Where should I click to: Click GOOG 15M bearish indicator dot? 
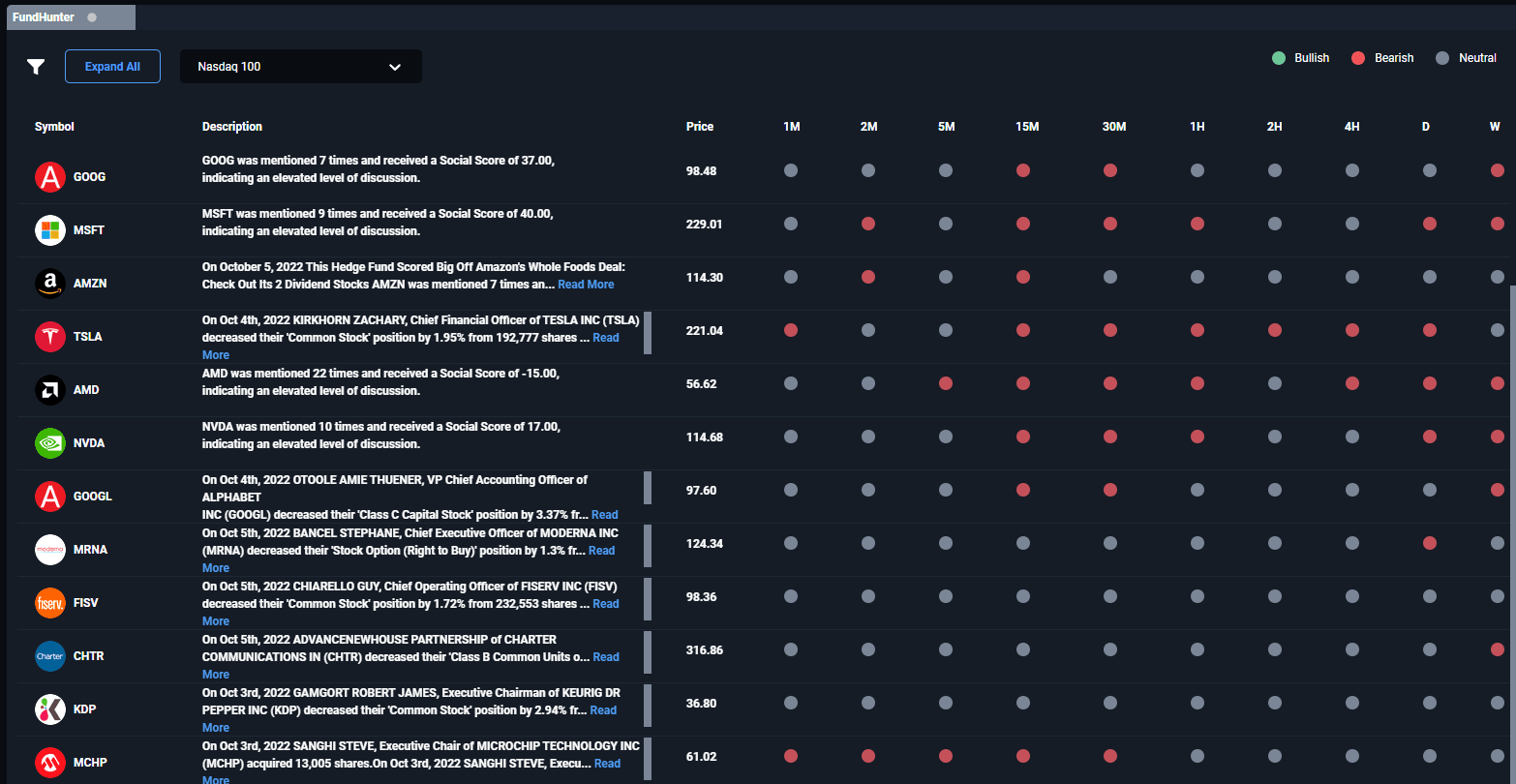pos(1023,170)
